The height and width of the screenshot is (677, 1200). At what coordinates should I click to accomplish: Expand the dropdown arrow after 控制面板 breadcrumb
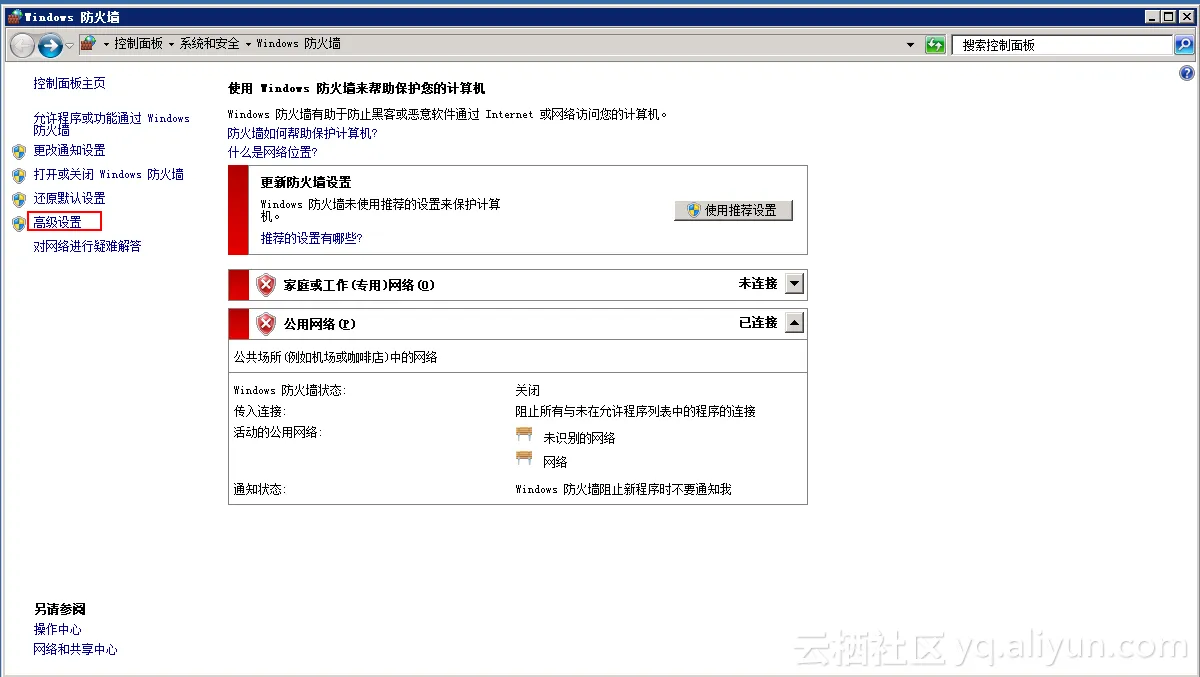coord(171,45)
